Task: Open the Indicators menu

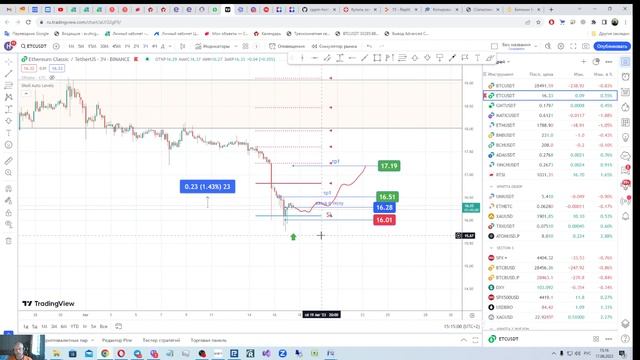Action: pyautogui.click(x=213, y=46)
